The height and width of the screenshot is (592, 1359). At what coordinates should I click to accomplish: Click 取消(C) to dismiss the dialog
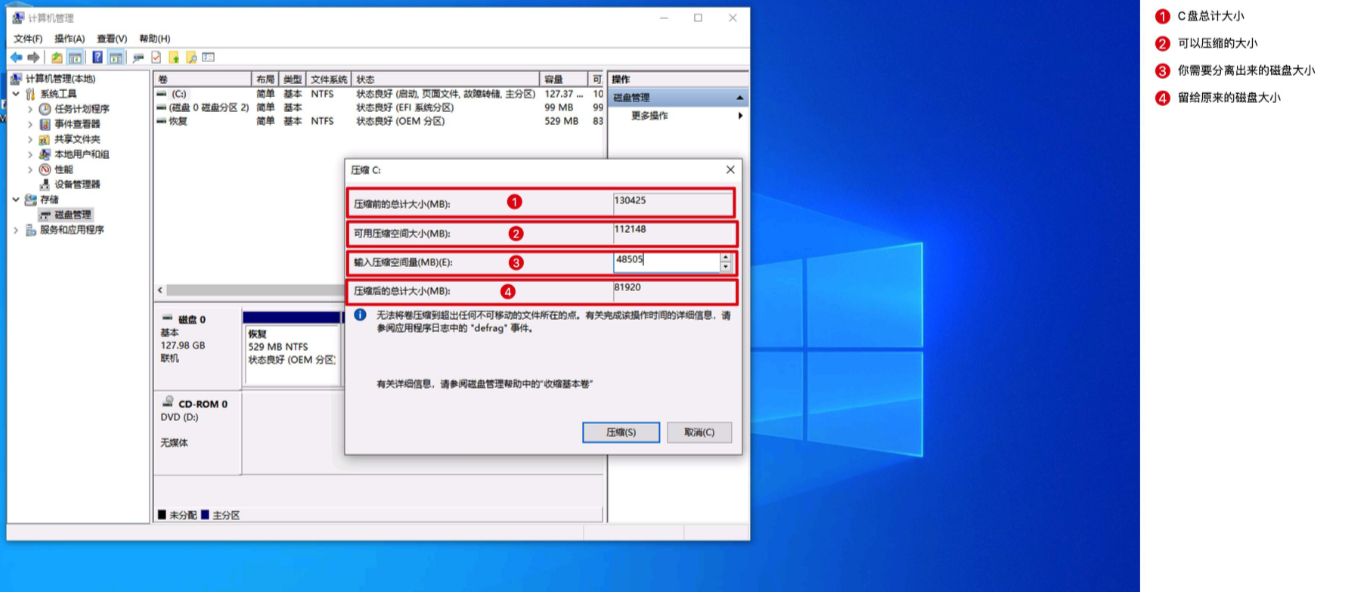click(x=698, y=432)
